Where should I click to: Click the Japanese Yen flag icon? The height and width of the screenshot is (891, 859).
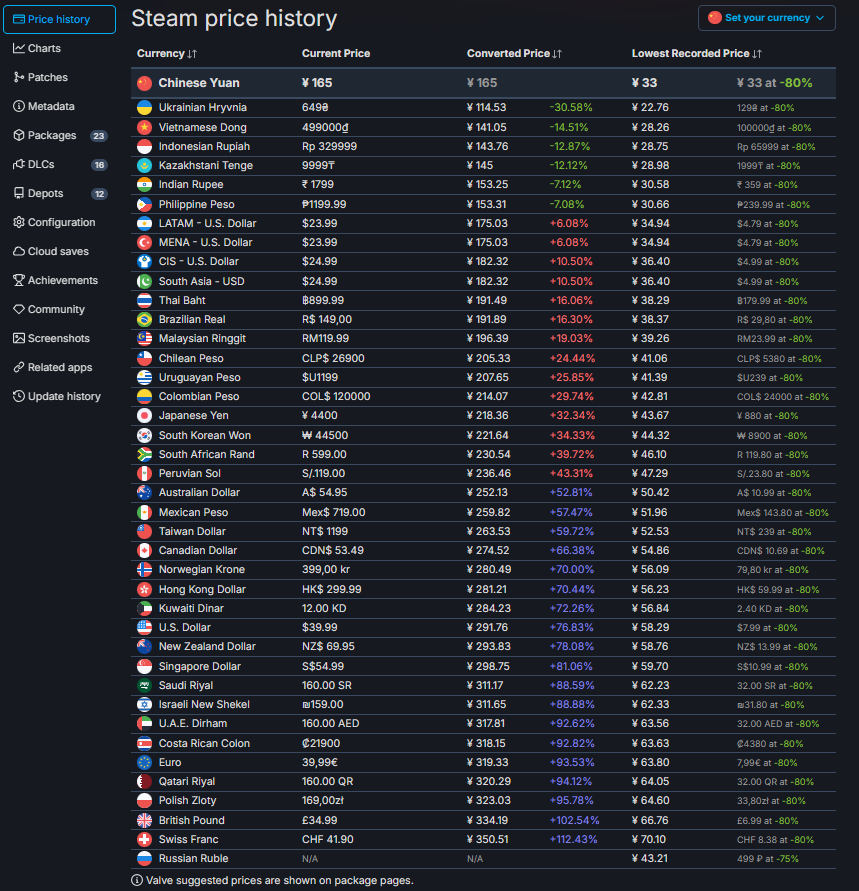pos(144,415)
